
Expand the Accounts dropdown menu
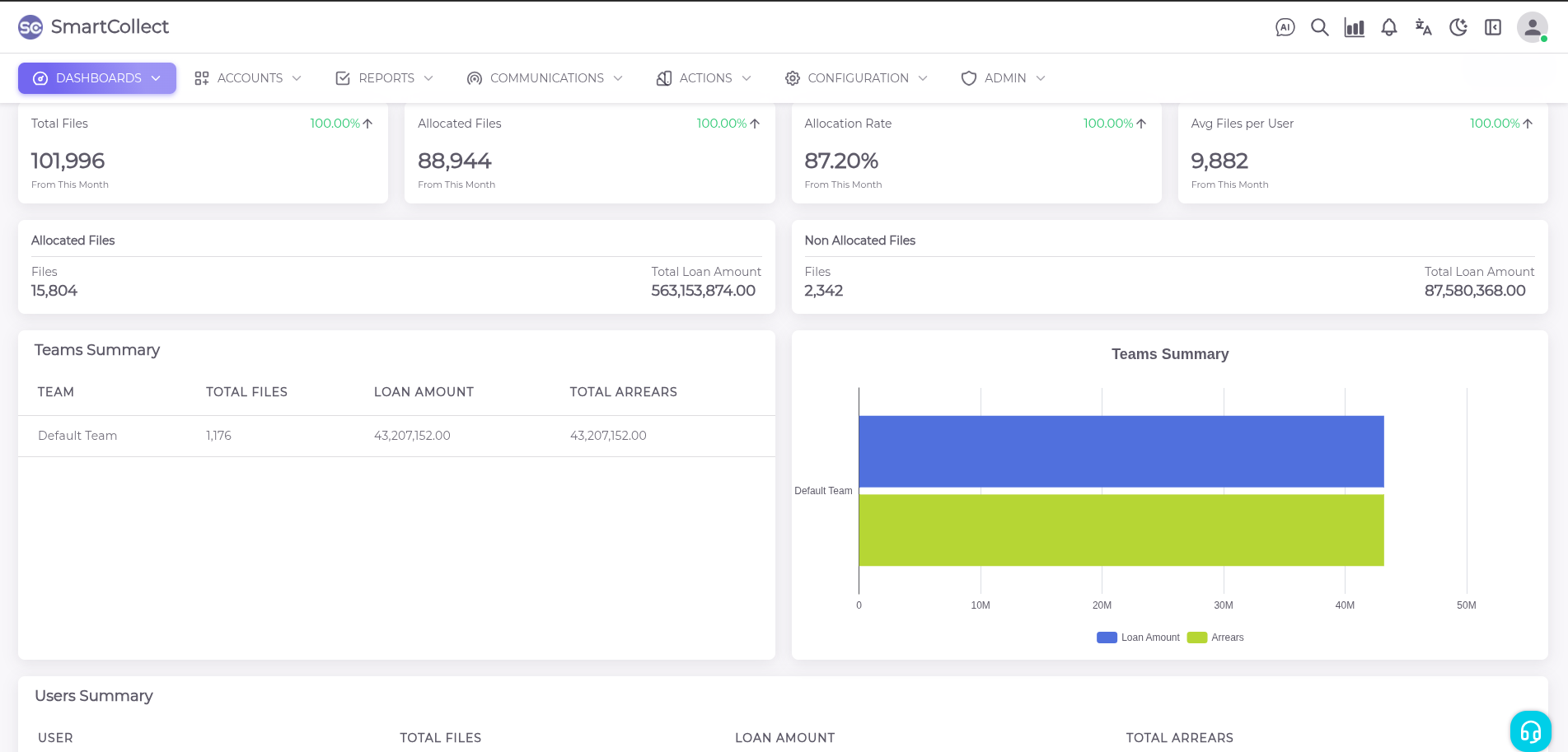click(x=248, y=78)
